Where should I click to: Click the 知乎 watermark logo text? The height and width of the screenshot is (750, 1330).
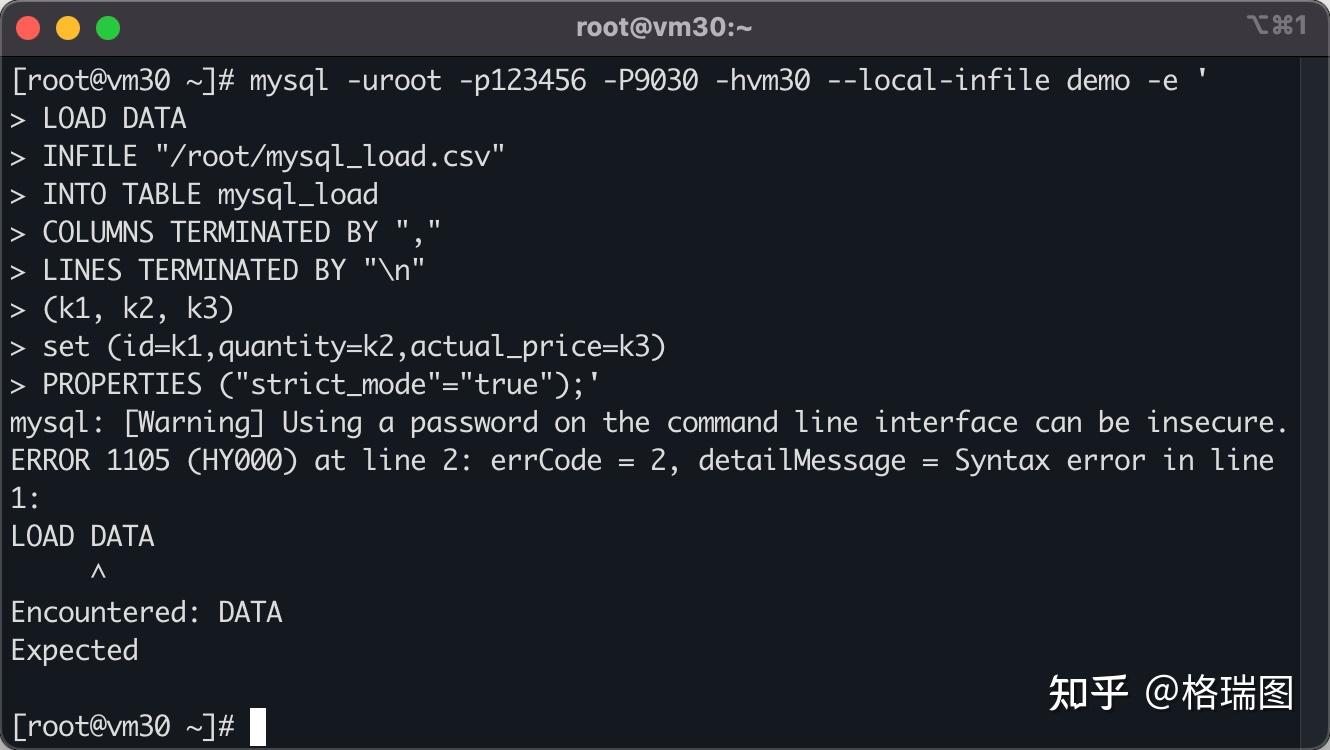(x=1088, y=692)
